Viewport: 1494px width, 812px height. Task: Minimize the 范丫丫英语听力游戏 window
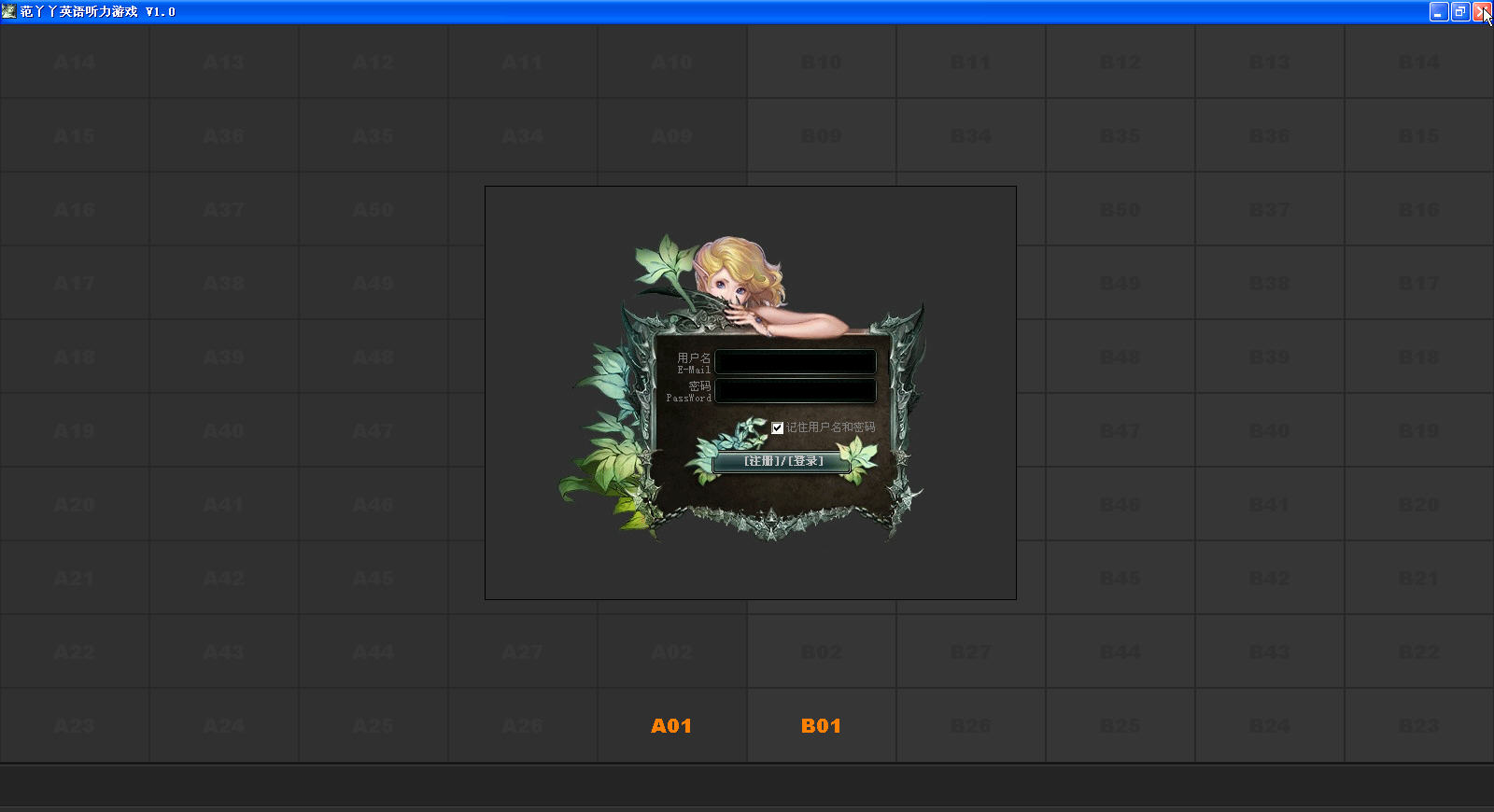1439,11
